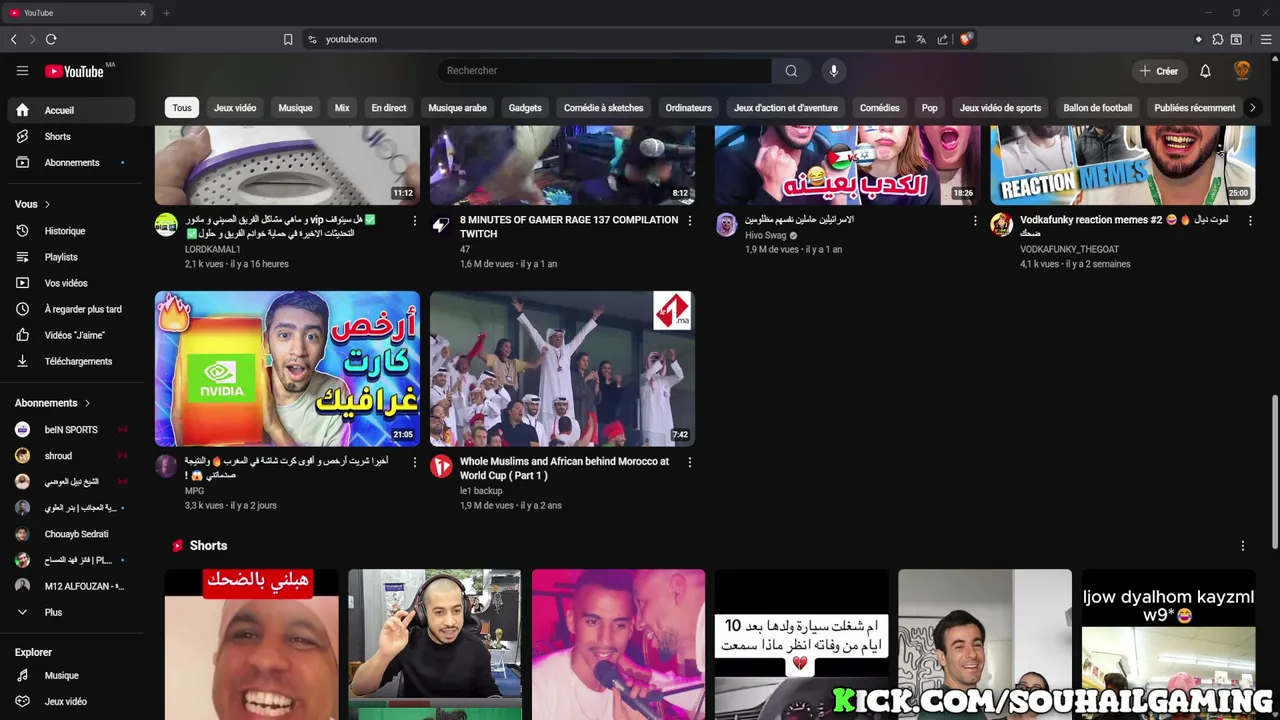This screenshot has height=720, width=1280.
Task: Click the browser reload button
Action: [x=51, y=39]
